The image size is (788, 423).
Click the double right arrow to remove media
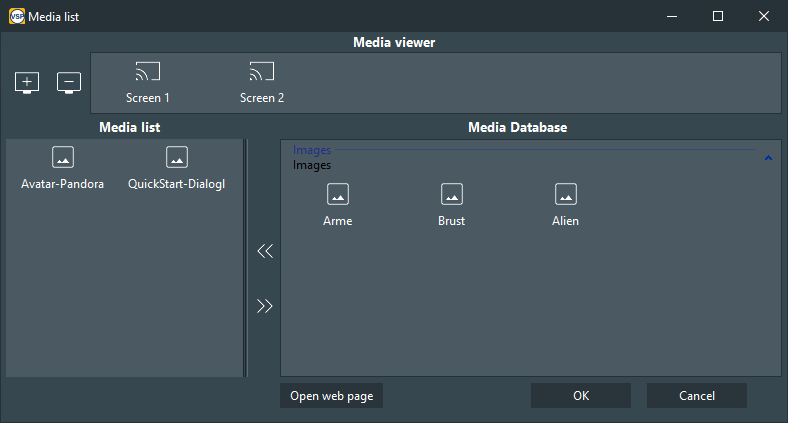[x=265, y=306]
